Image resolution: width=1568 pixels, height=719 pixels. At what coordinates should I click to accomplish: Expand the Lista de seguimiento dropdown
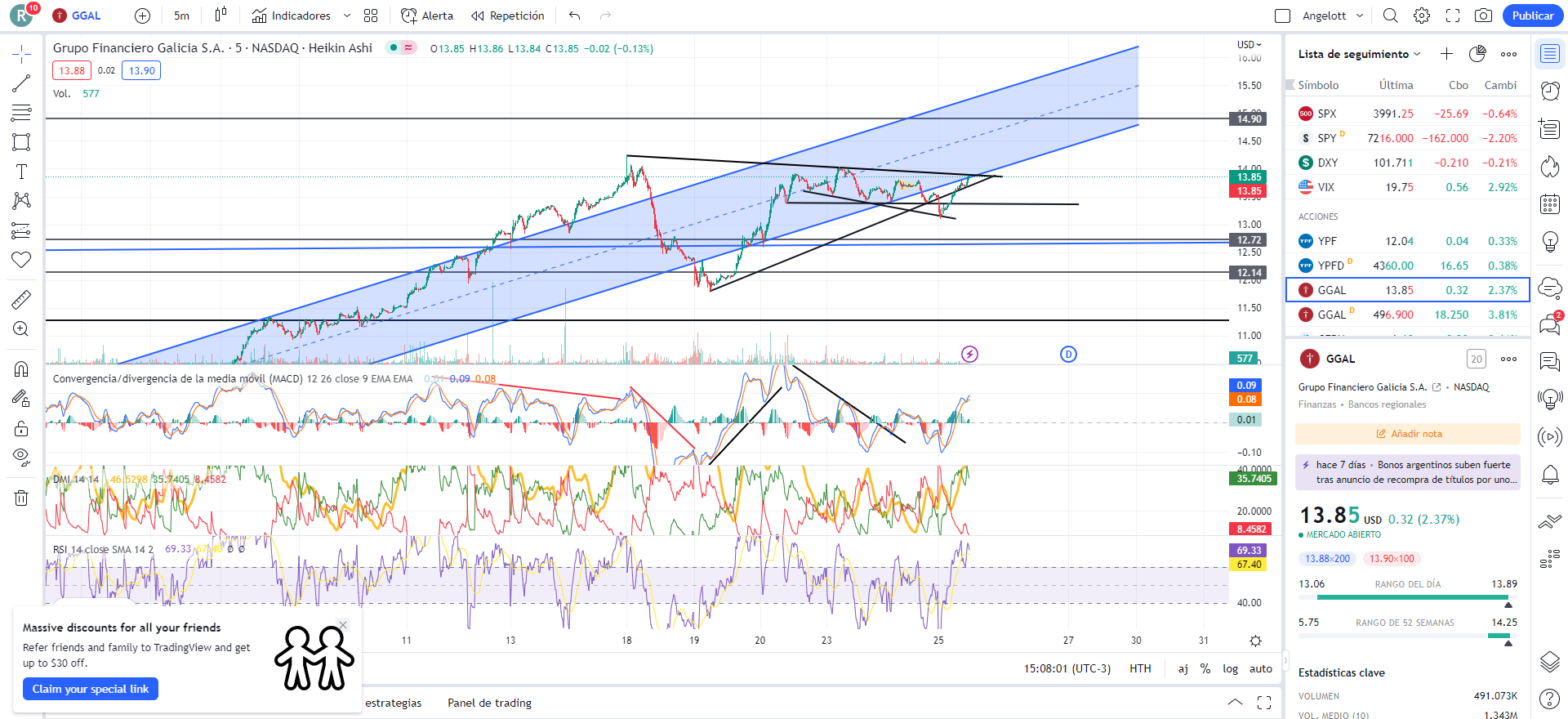(1360, 54)
